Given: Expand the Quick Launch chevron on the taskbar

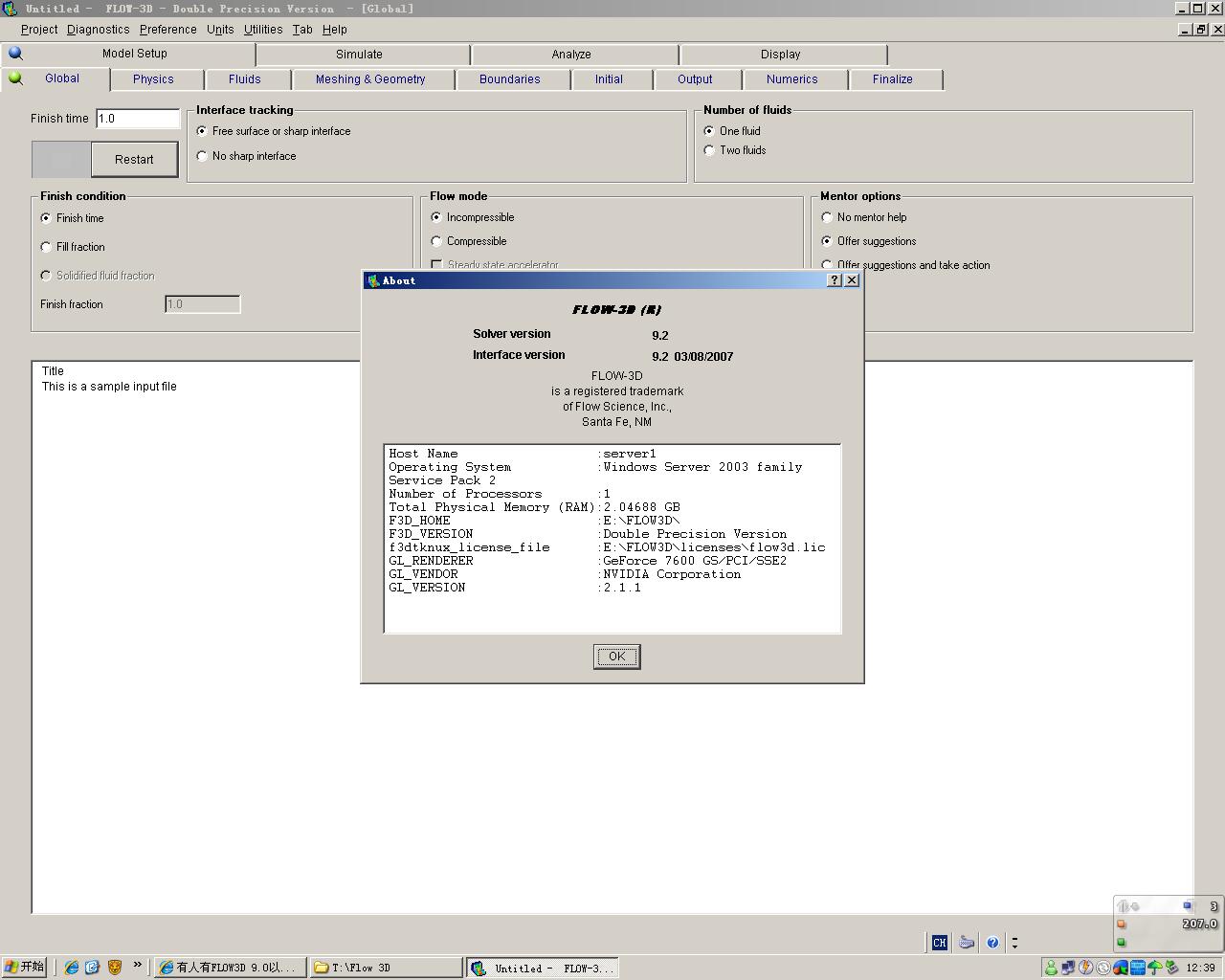Looking at the screenshot, I should (x=138, y=967).
